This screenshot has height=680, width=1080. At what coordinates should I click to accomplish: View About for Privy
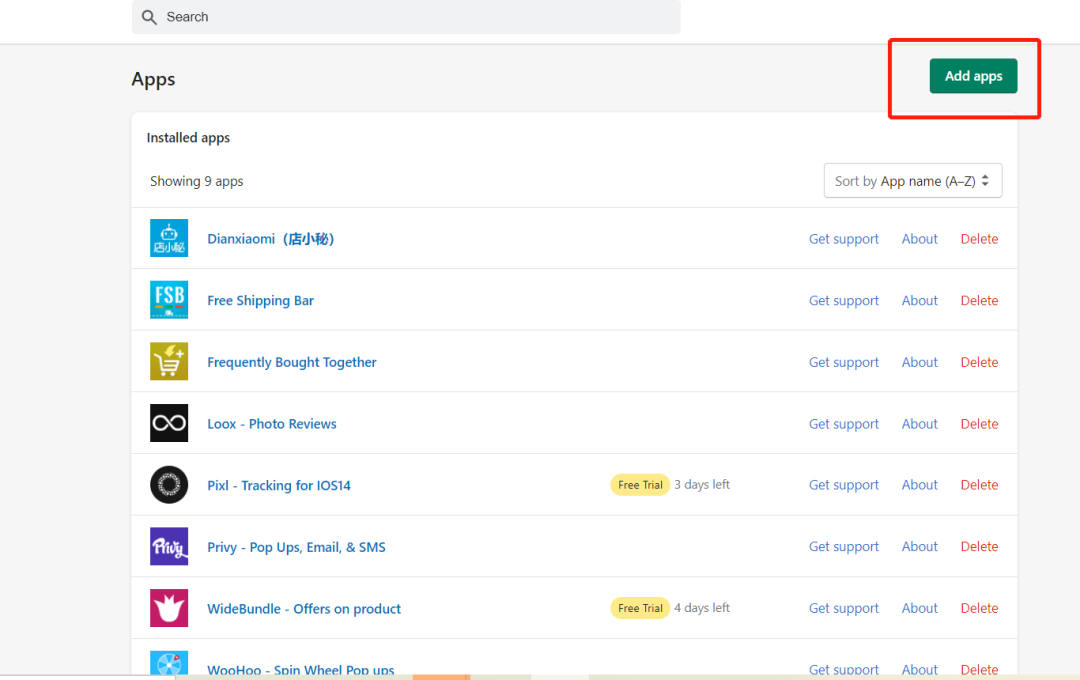point(920,546)
